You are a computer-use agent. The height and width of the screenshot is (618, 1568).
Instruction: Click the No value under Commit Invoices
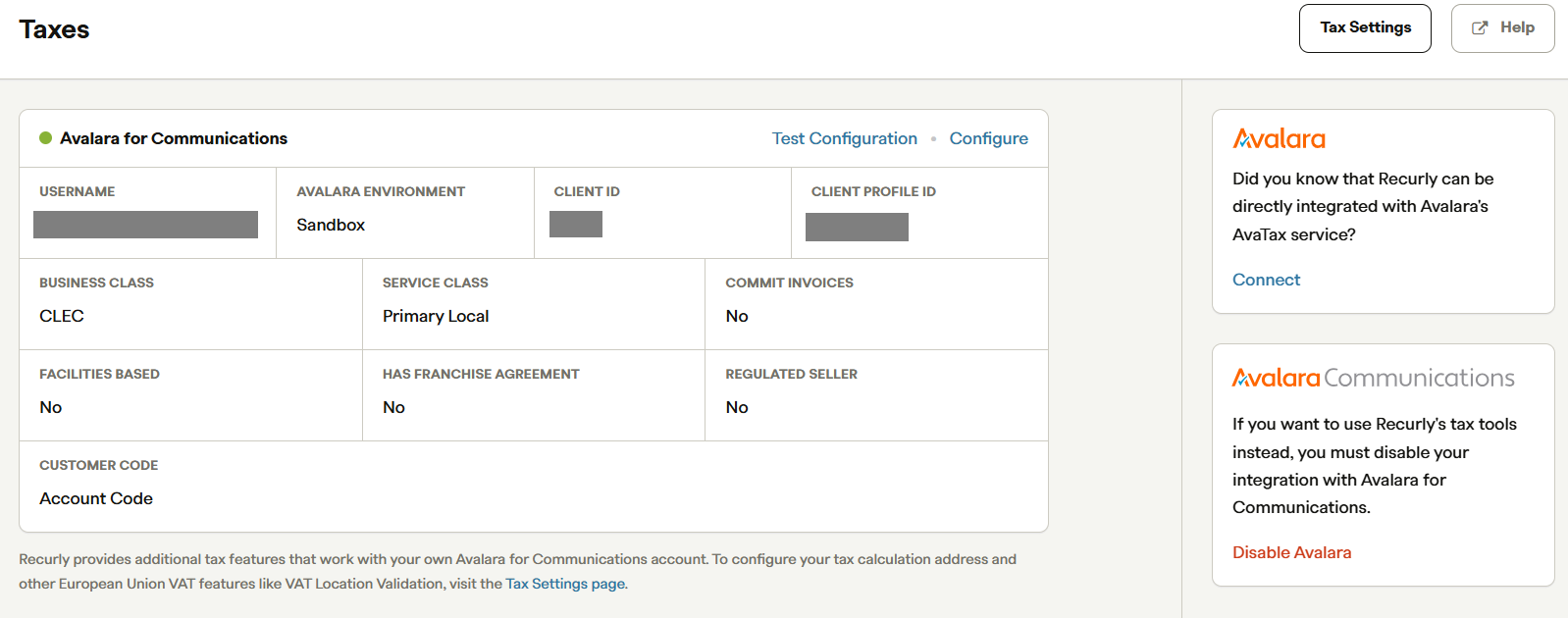[x=737, y=316]
